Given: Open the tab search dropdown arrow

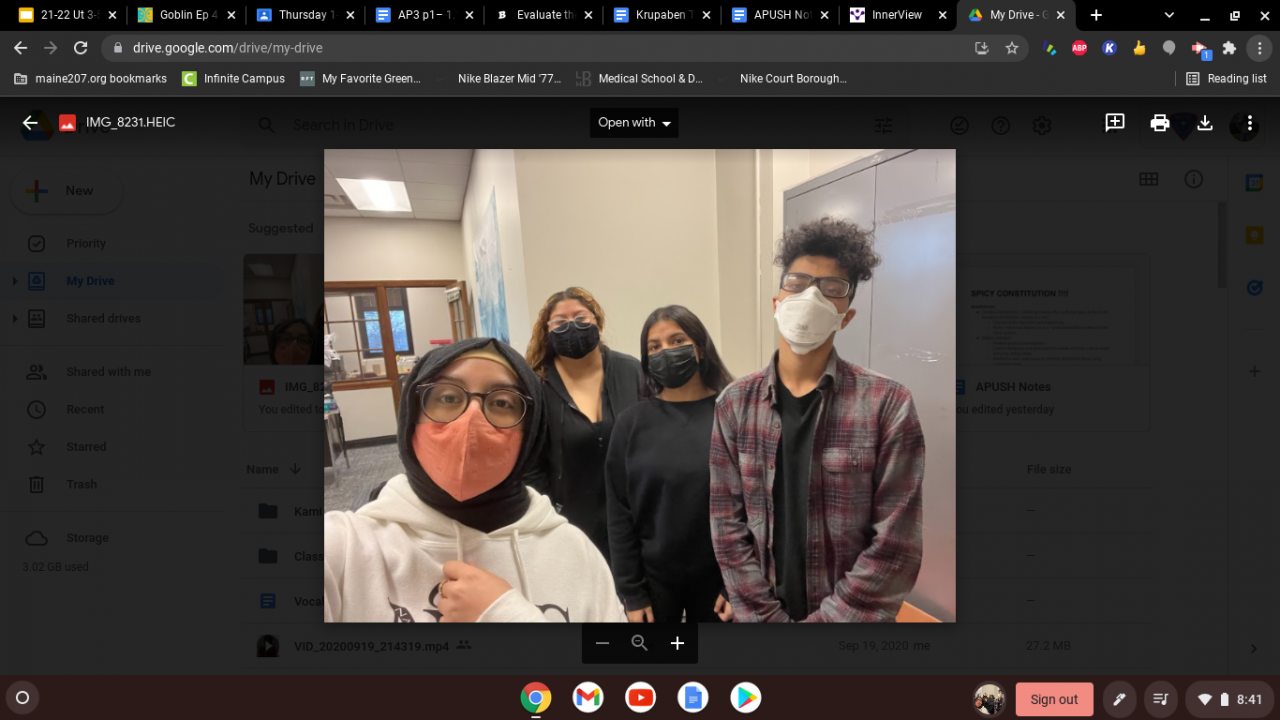Looking at the screenshot, I should 1169,15.
